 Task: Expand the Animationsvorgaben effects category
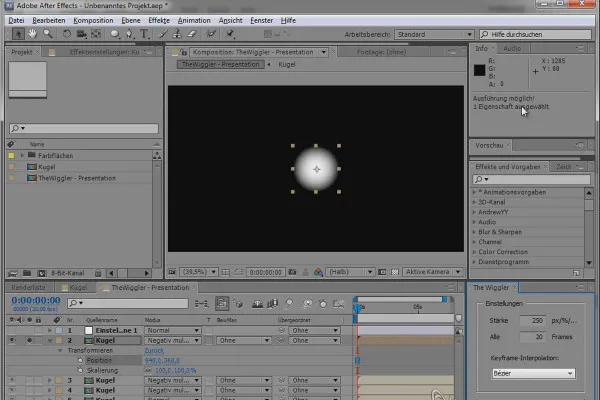point(474,192)
